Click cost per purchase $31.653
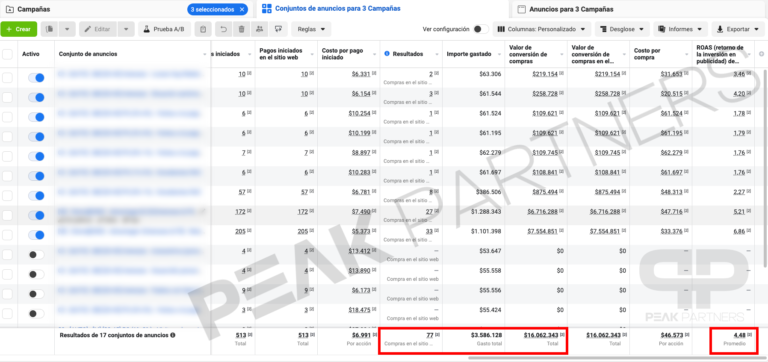768x362 pixels. point(672,74)
